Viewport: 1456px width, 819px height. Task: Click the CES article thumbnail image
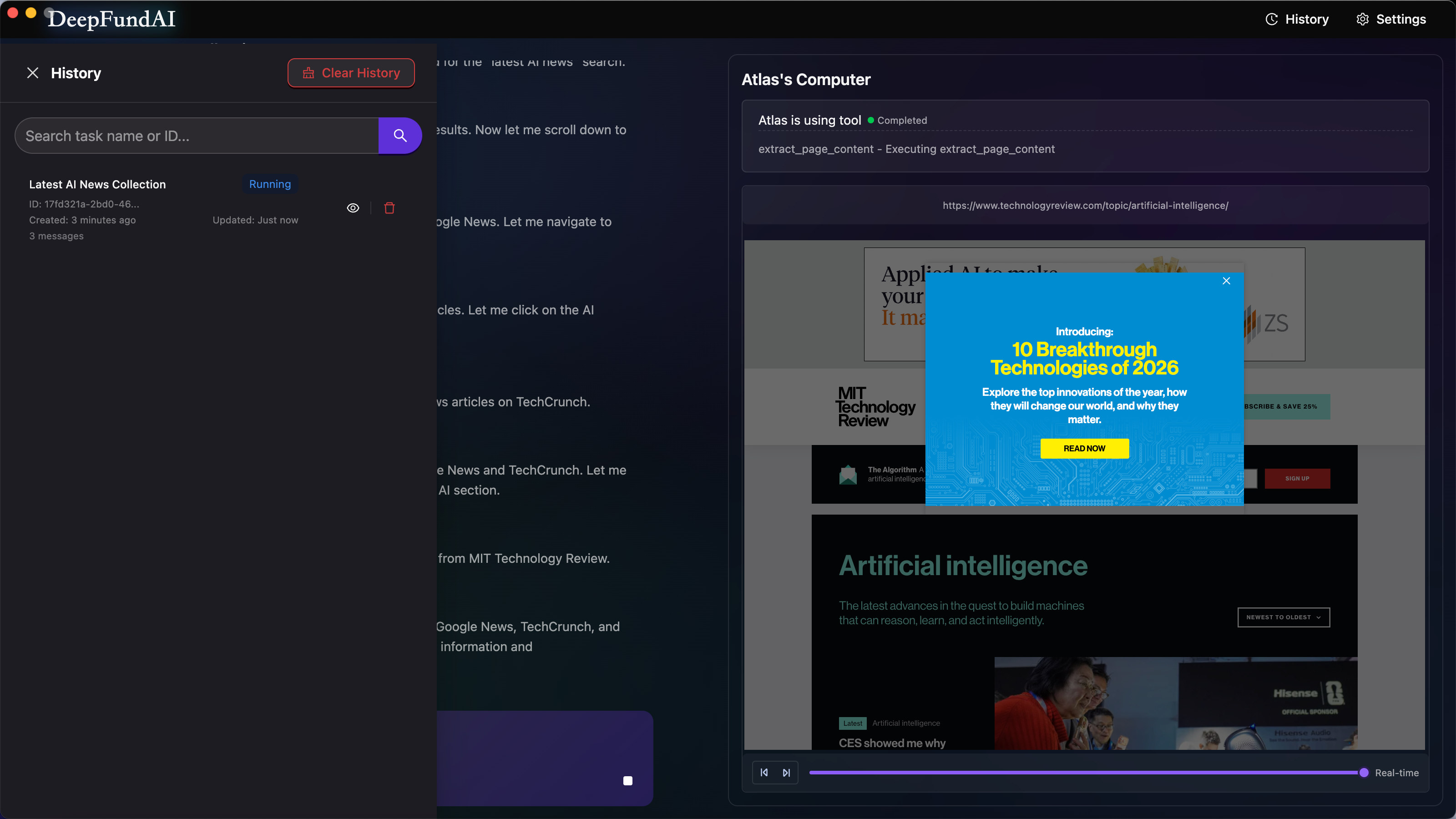(1176, 703)
